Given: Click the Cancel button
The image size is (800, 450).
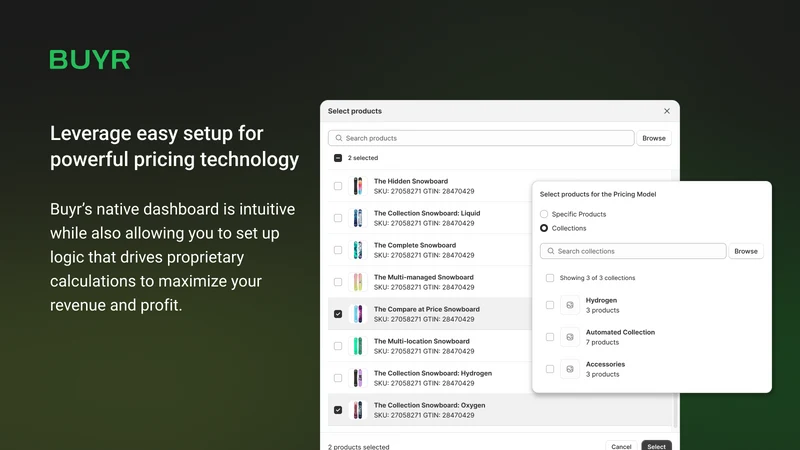Looking at the screenshot, I should (x=621, y=446).
